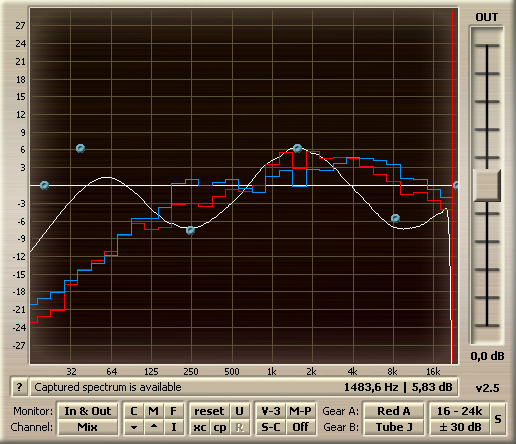Image resolution: width=516 pixels, height=444 pixels.
Task: Toggle the I invert button
Action: [x=174, y=427]
